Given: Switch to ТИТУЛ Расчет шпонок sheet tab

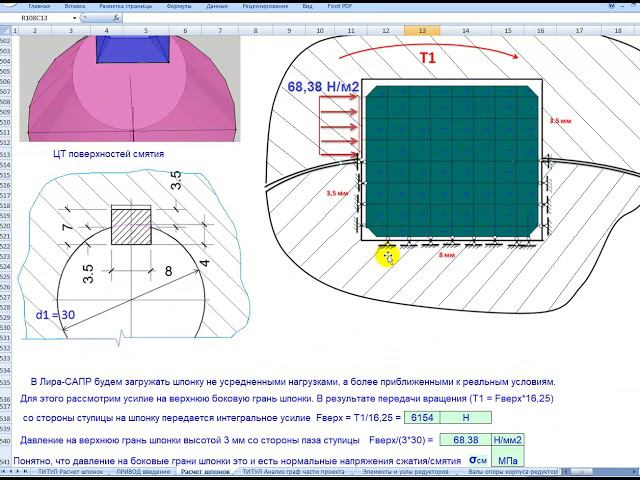Looking at the screenshot, I should tap(70, 471).
